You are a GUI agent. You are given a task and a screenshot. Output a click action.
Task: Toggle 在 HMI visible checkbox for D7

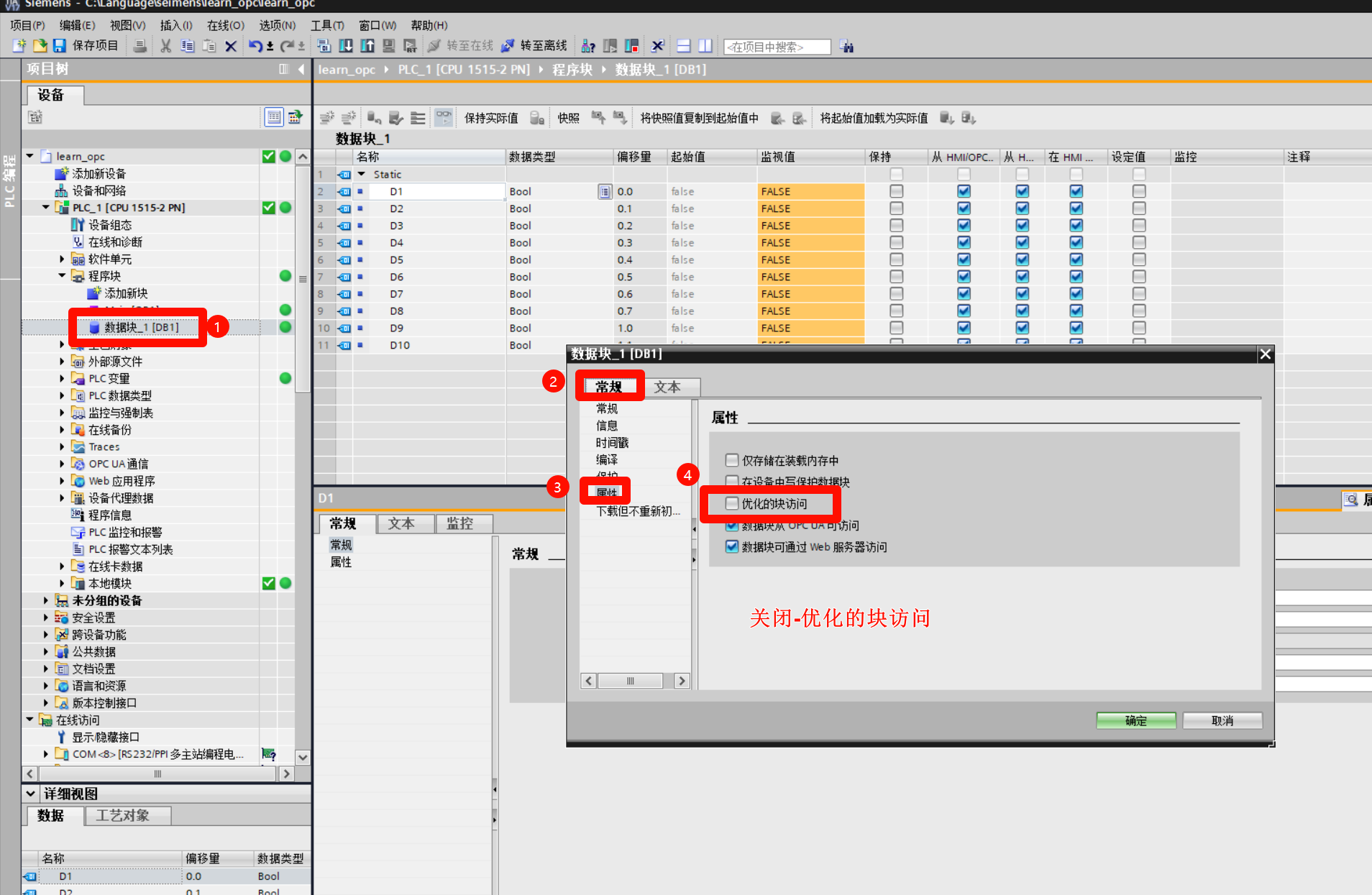coord(1076,293)
